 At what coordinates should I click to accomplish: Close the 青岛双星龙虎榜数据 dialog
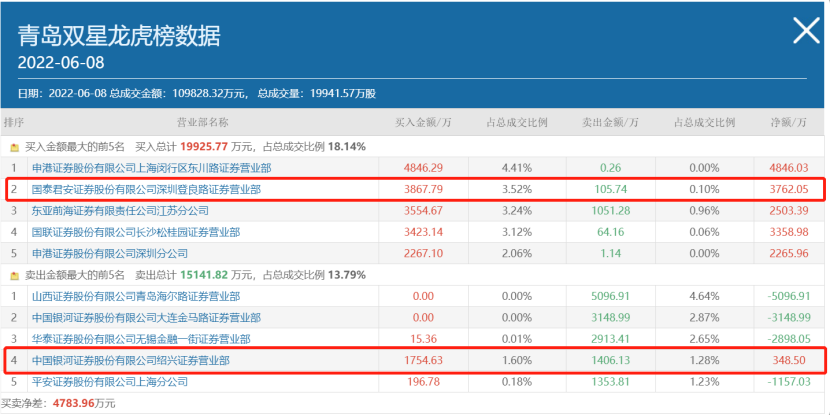pos(806,31)
